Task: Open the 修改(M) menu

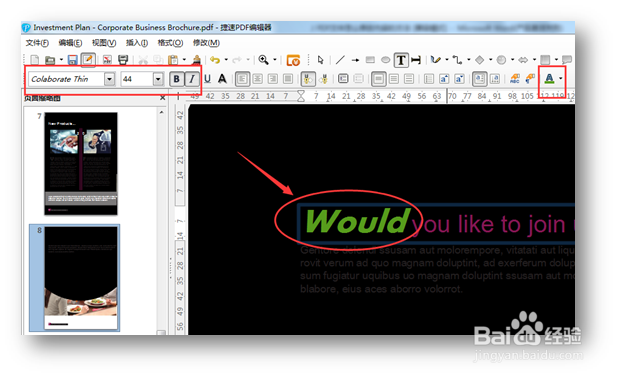Action: tap(206, 43)
